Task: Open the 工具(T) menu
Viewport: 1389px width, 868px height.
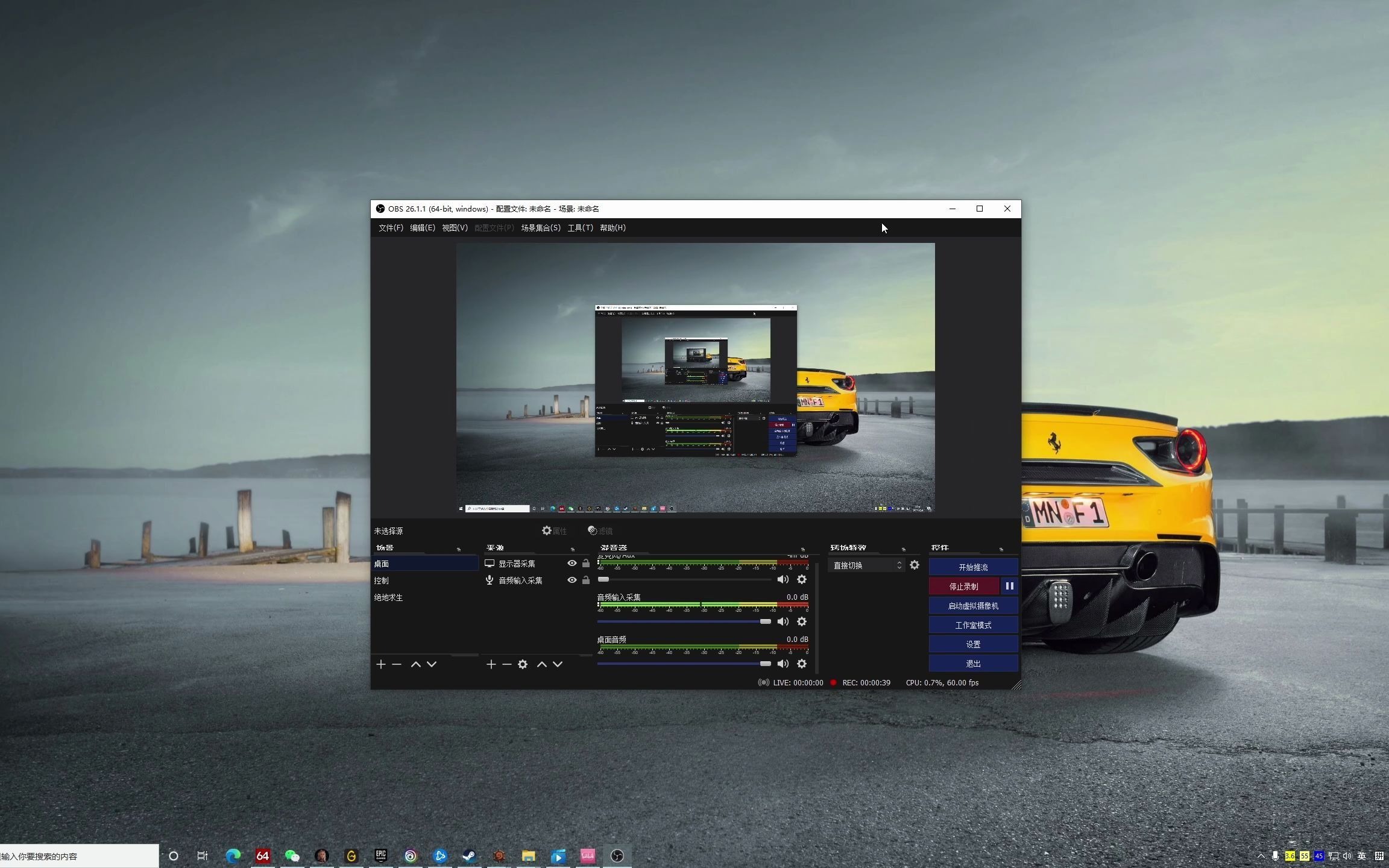Action: [580, 228]
